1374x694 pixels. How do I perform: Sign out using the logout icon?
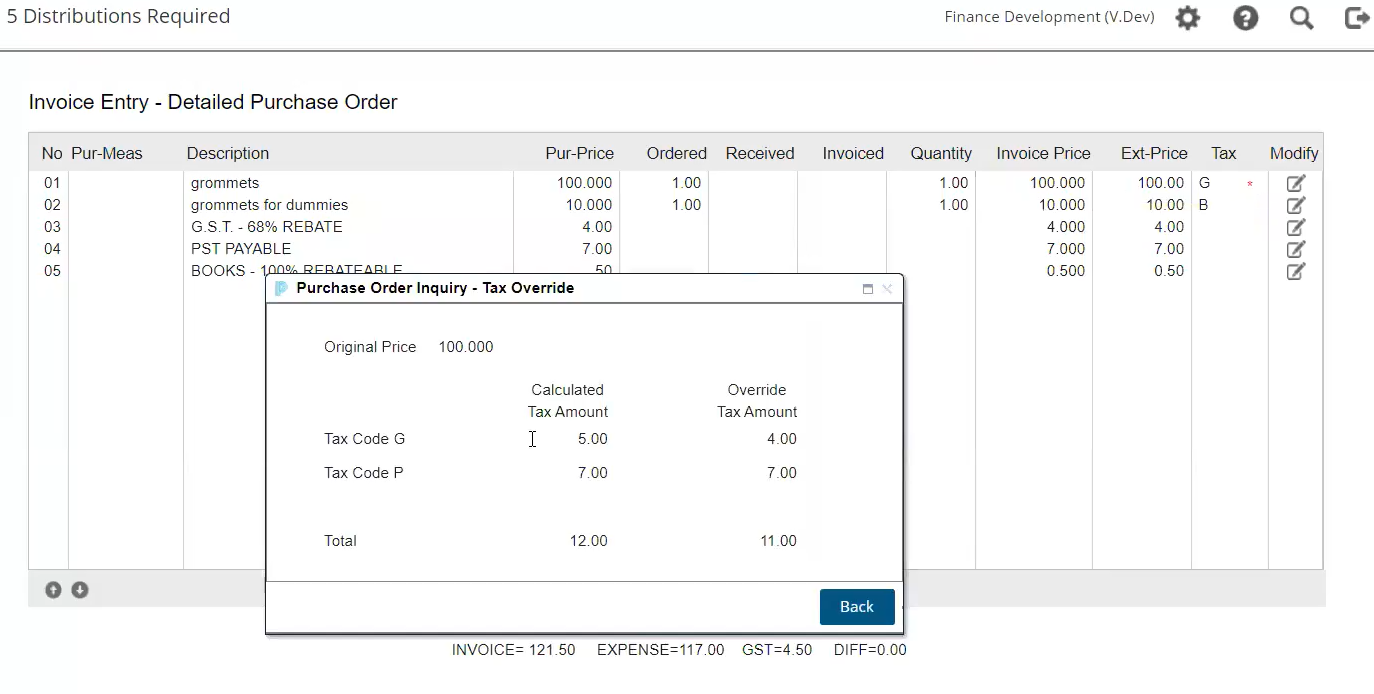click(1356, 17)
